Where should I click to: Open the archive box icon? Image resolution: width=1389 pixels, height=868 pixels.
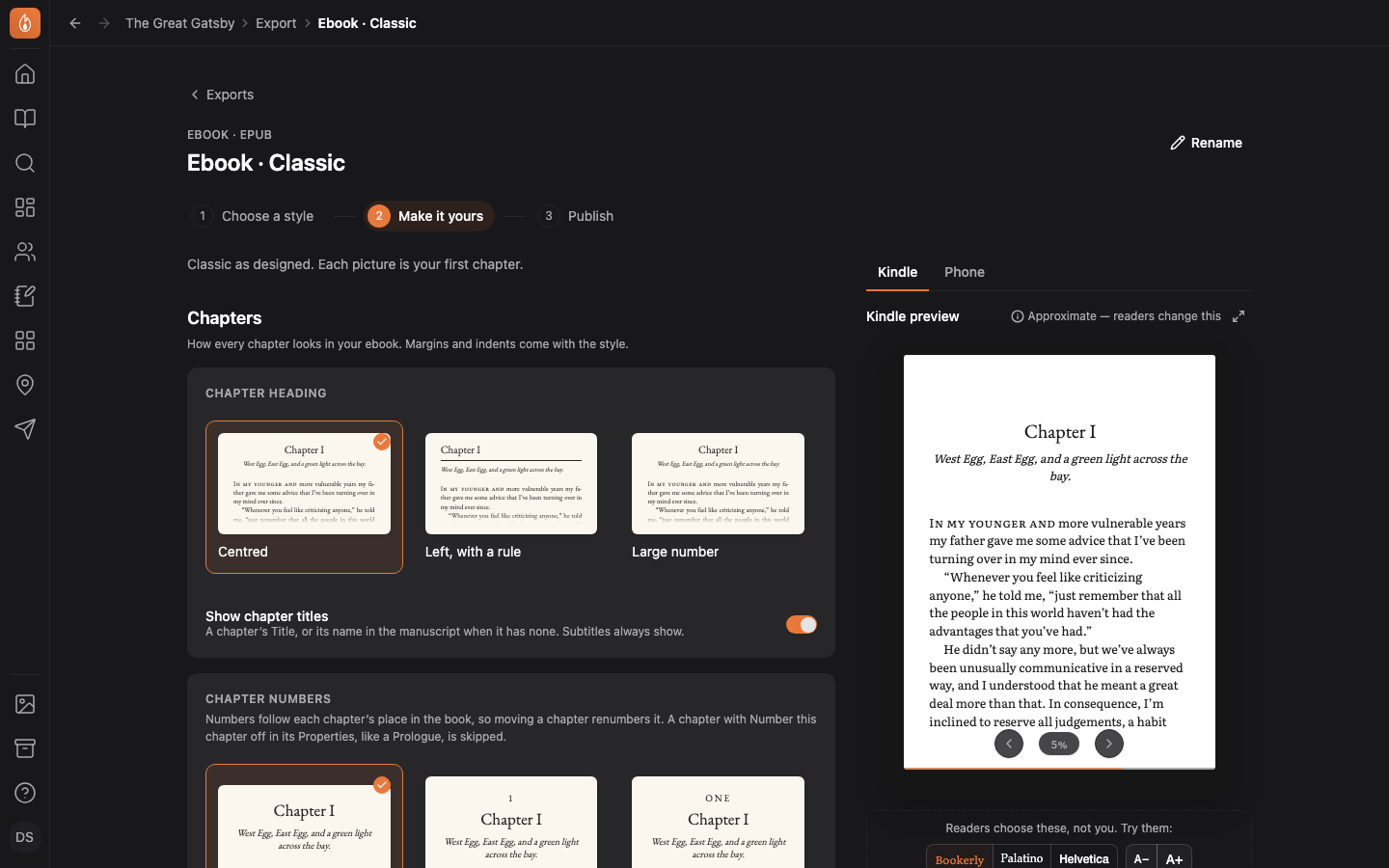[25, 748]
